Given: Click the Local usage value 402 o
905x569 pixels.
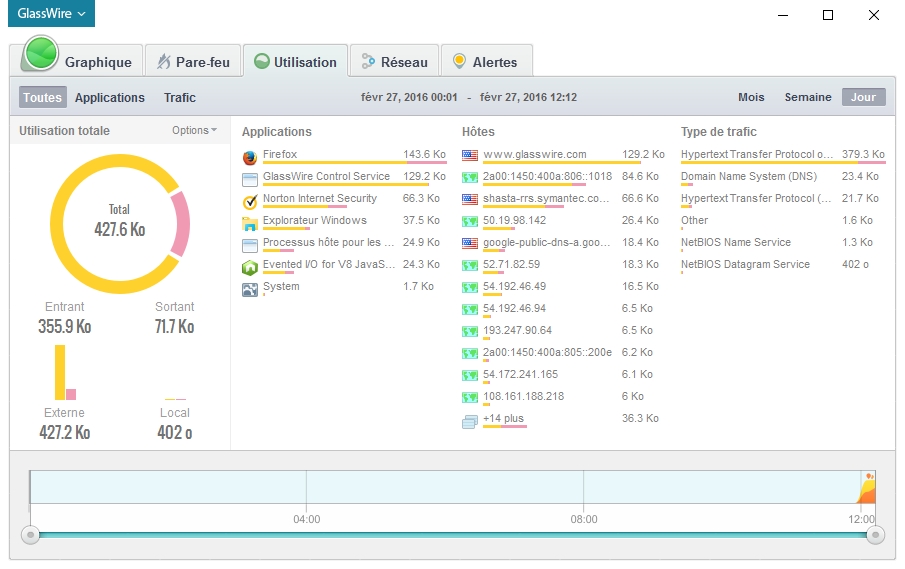Looking at the screenshot, I should point(174,432).
